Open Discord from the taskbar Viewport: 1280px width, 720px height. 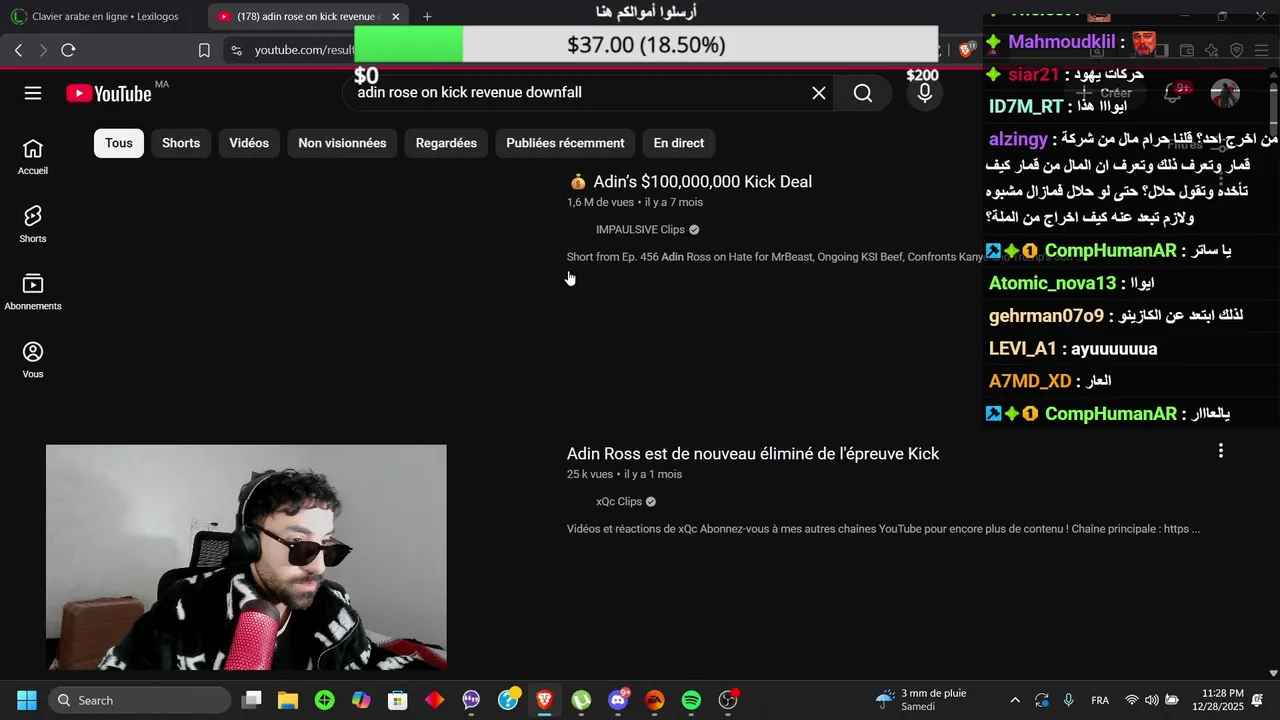[618, 700]
